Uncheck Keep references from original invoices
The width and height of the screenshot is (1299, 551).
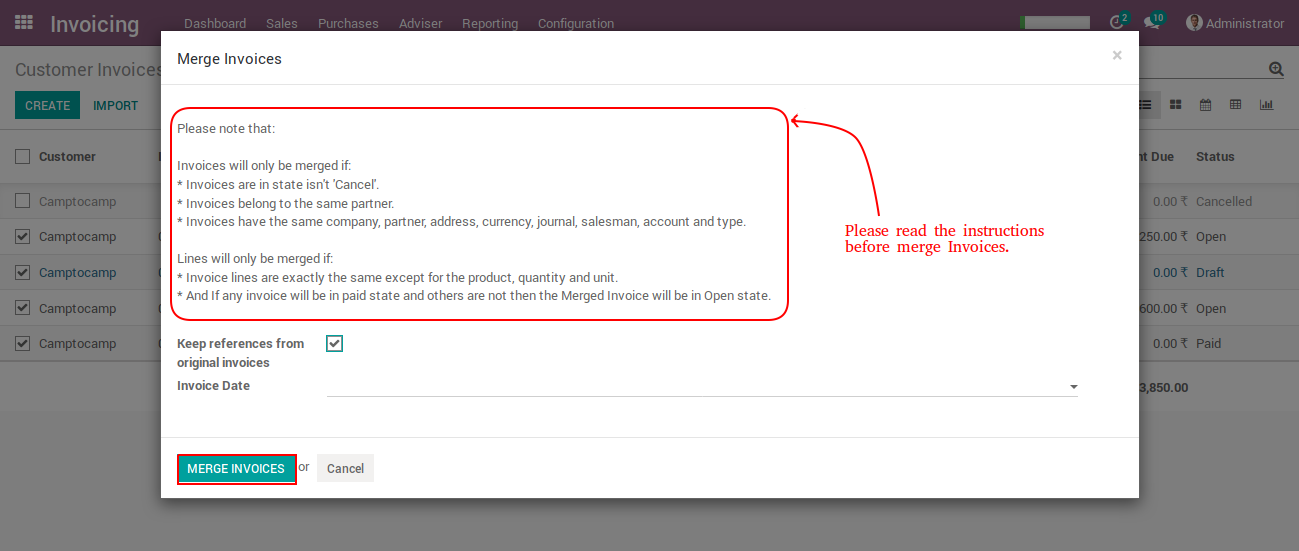click(x=334, y=344)
